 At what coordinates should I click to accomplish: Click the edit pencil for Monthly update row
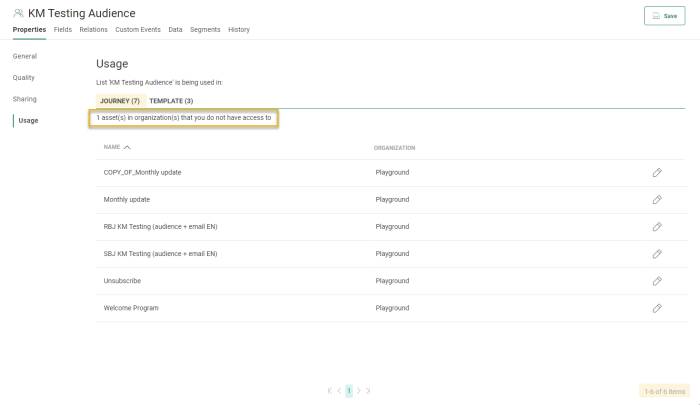click(657, 200)
